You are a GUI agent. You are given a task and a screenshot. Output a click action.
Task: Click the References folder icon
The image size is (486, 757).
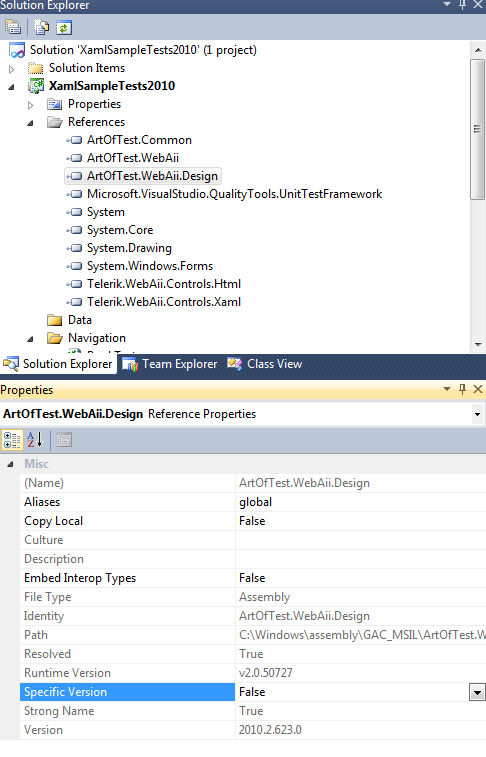(55, 122)
